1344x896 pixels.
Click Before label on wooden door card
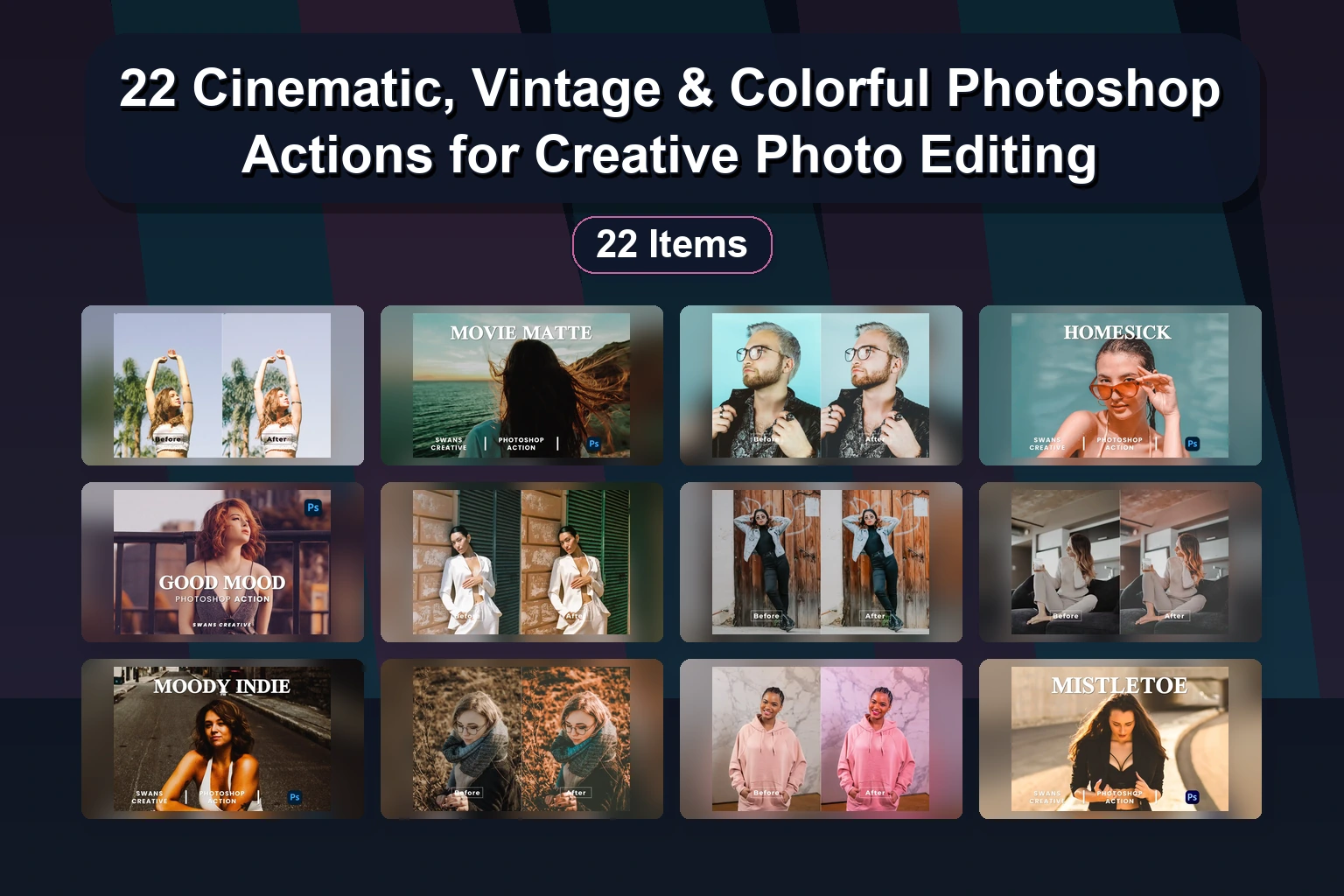tap(766, 616)
